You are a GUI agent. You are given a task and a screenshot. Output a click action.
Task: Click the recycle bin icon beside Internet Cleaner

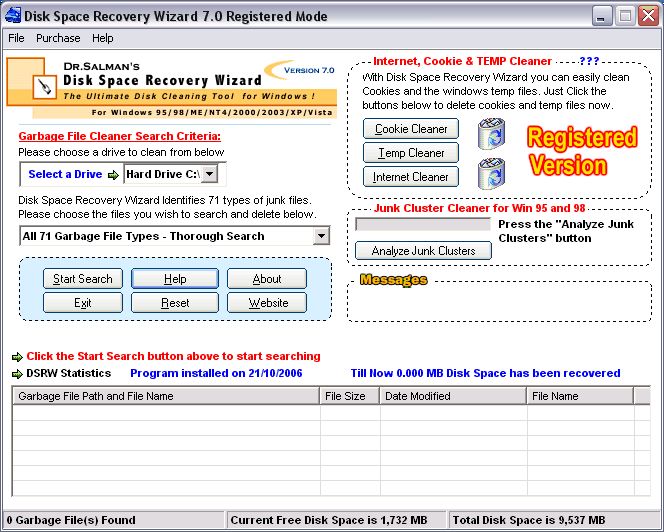(491, 173)
